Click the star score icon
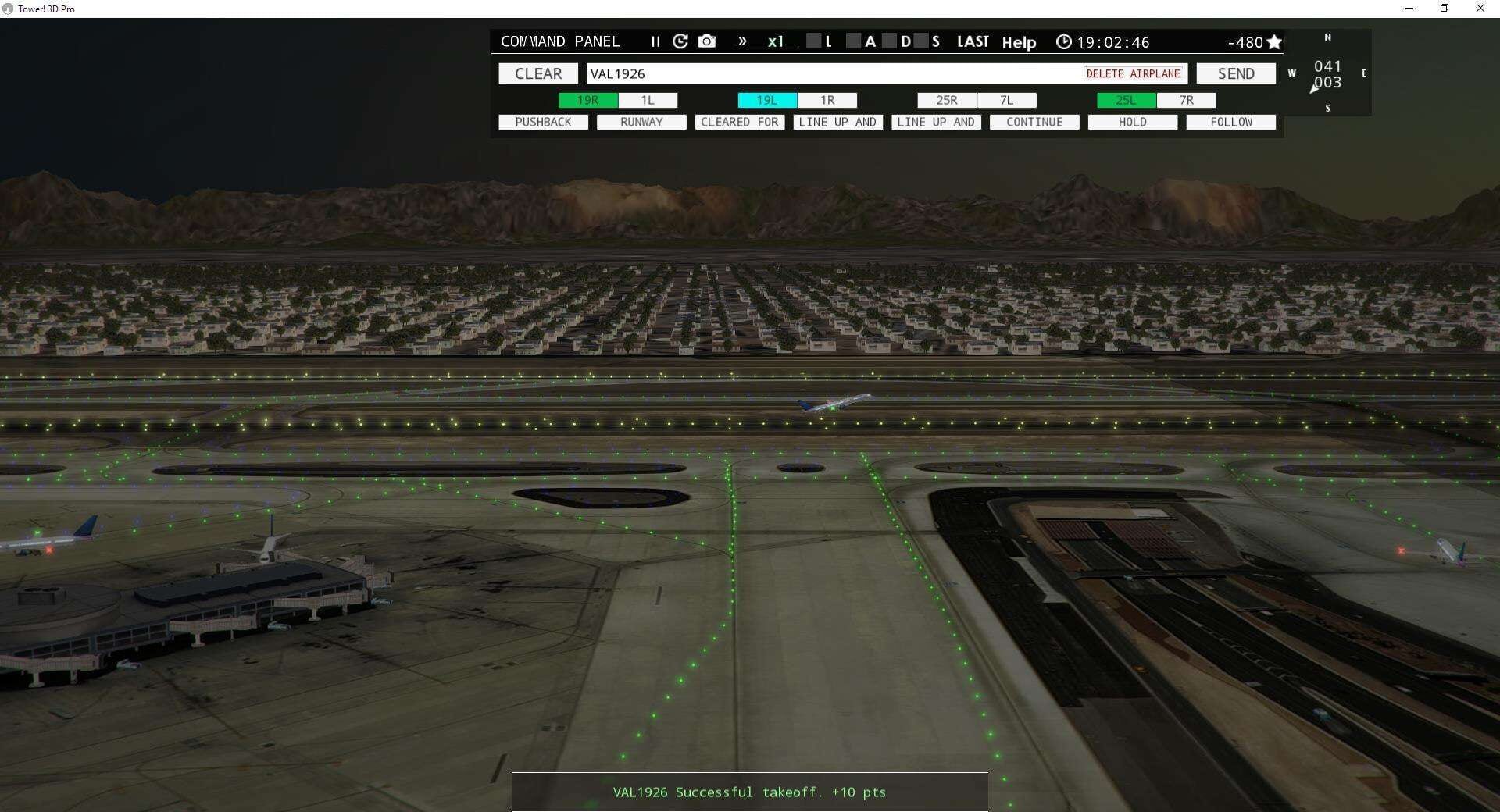Screen dimensions: 1500x812 pos(1275,41)
